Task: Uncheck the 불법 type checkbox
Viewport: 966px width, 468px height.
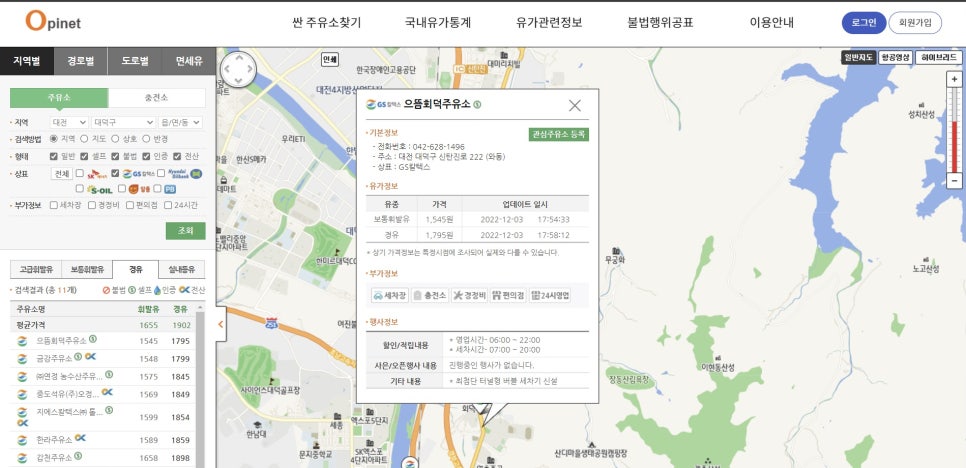Action: pyautogui.click(x=115, y=156)
